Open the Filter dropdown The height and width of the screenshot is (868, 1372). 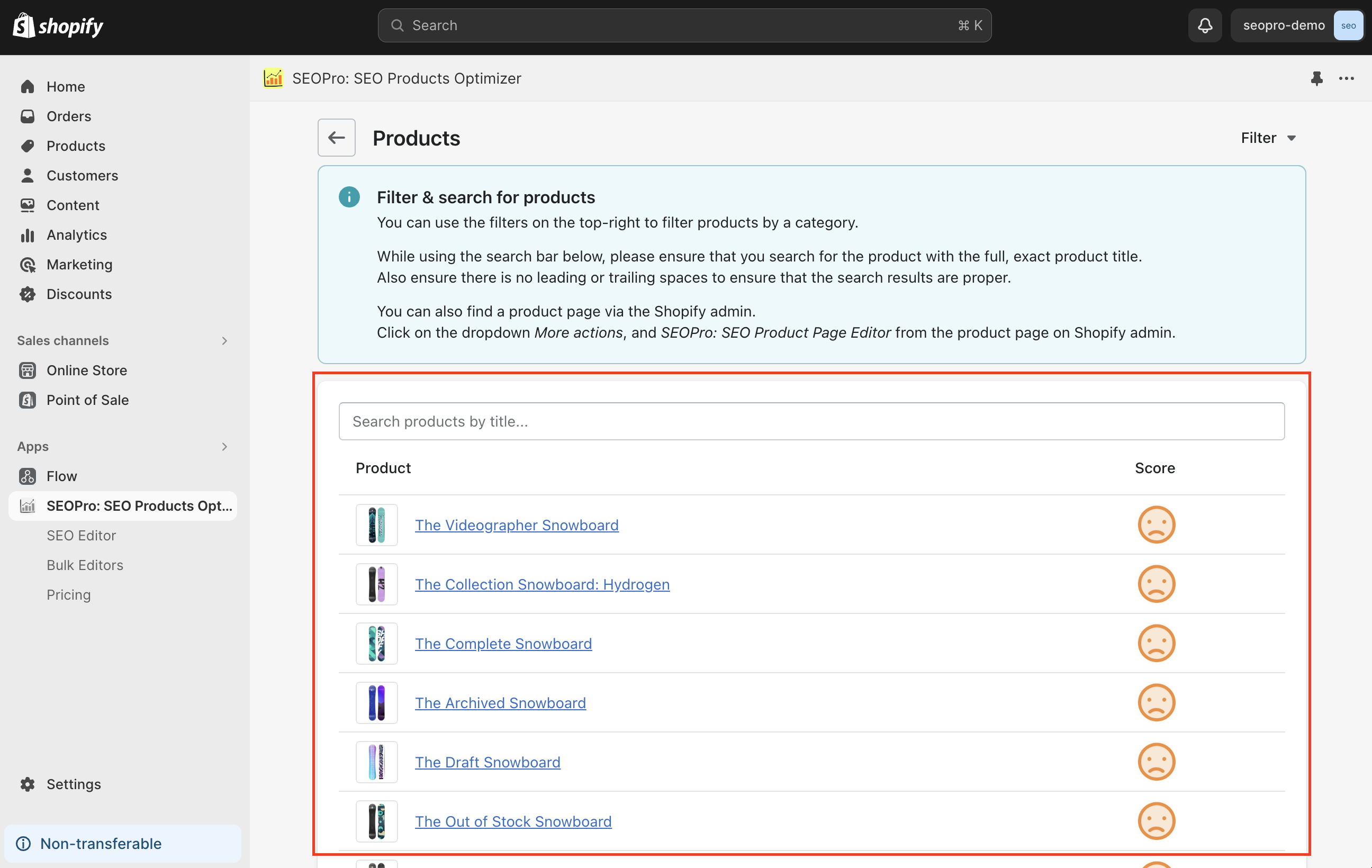[1268, 138]
